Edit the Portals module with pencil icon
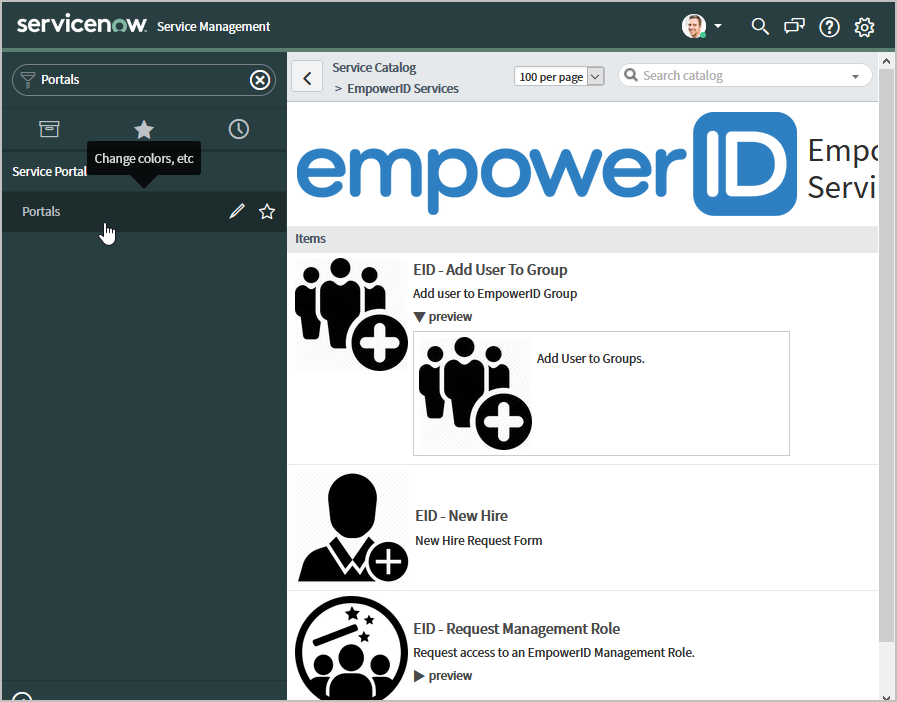This screenshot has height=702, width=897. 237,211
